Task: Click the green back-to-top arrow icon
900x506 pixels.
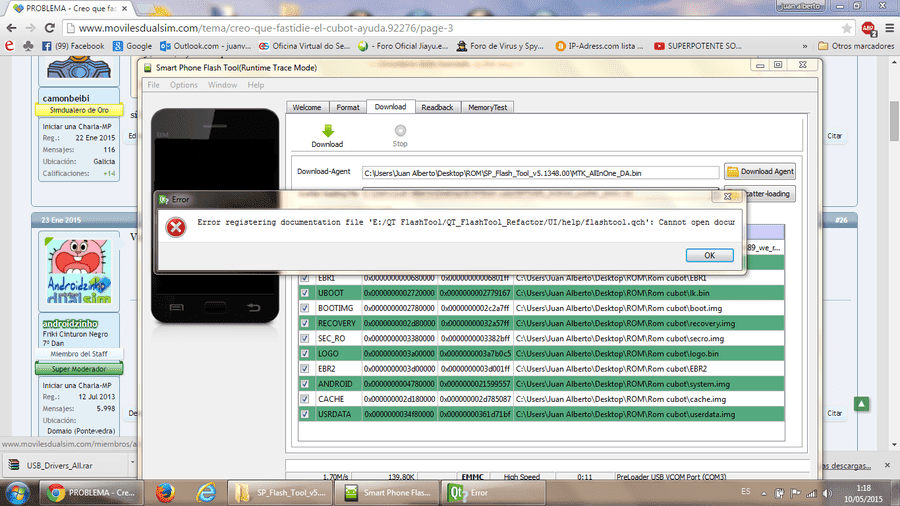Action: pos(861,404)
